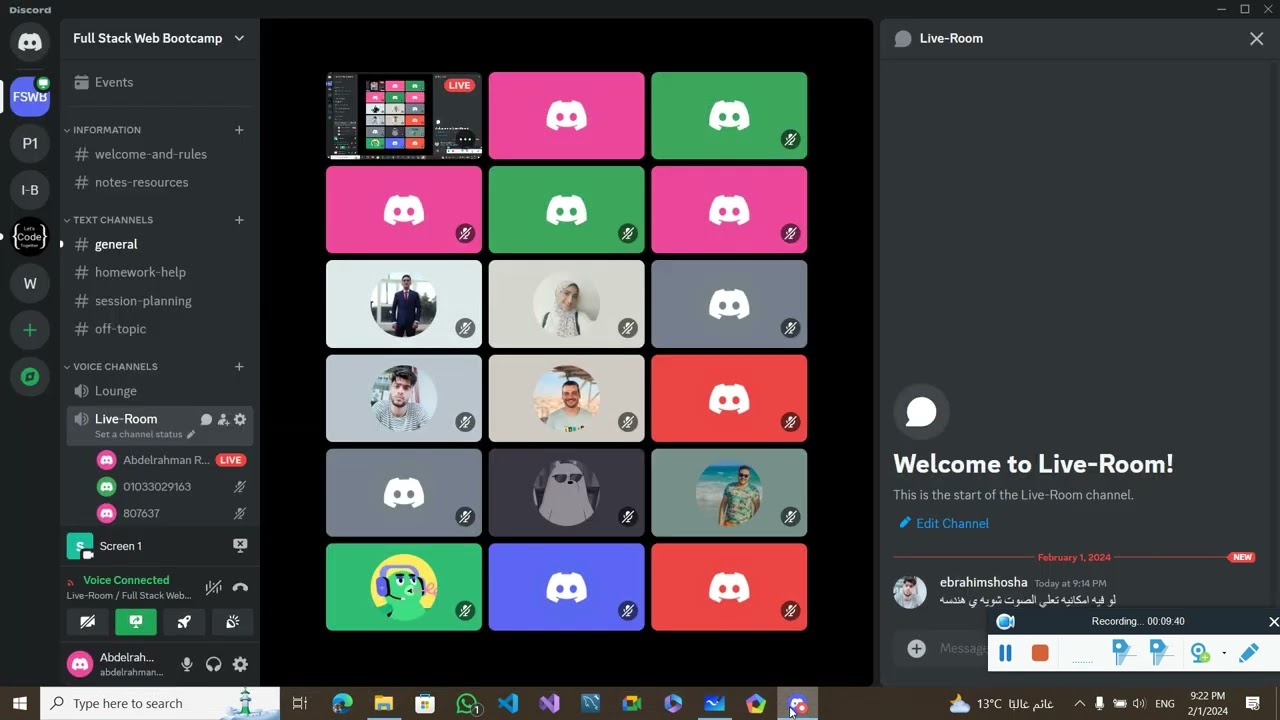Open the session-planning channel
This screenshot has height=720, width=1280.
159,300
